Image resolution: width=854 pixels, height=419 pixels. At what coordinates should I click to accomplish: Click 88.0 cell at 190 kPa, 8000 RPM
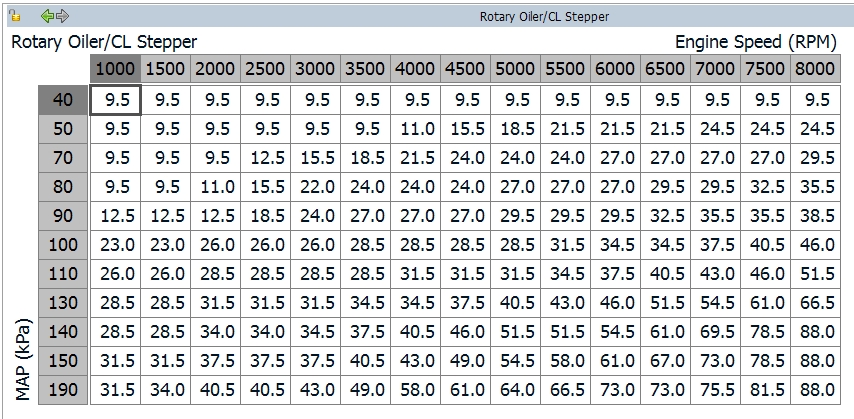(816, 390)
